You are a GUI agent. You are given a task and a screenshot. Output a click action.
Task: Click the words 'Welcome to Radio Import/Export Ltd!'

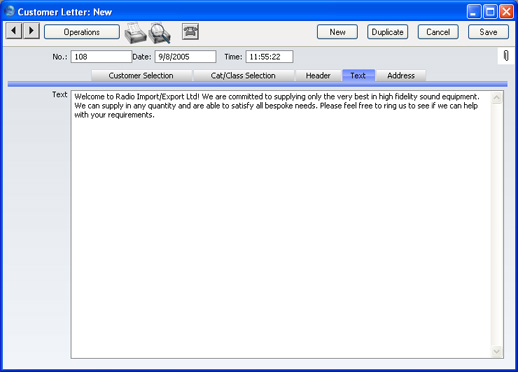pyautogui.click(x=137, y=97)
